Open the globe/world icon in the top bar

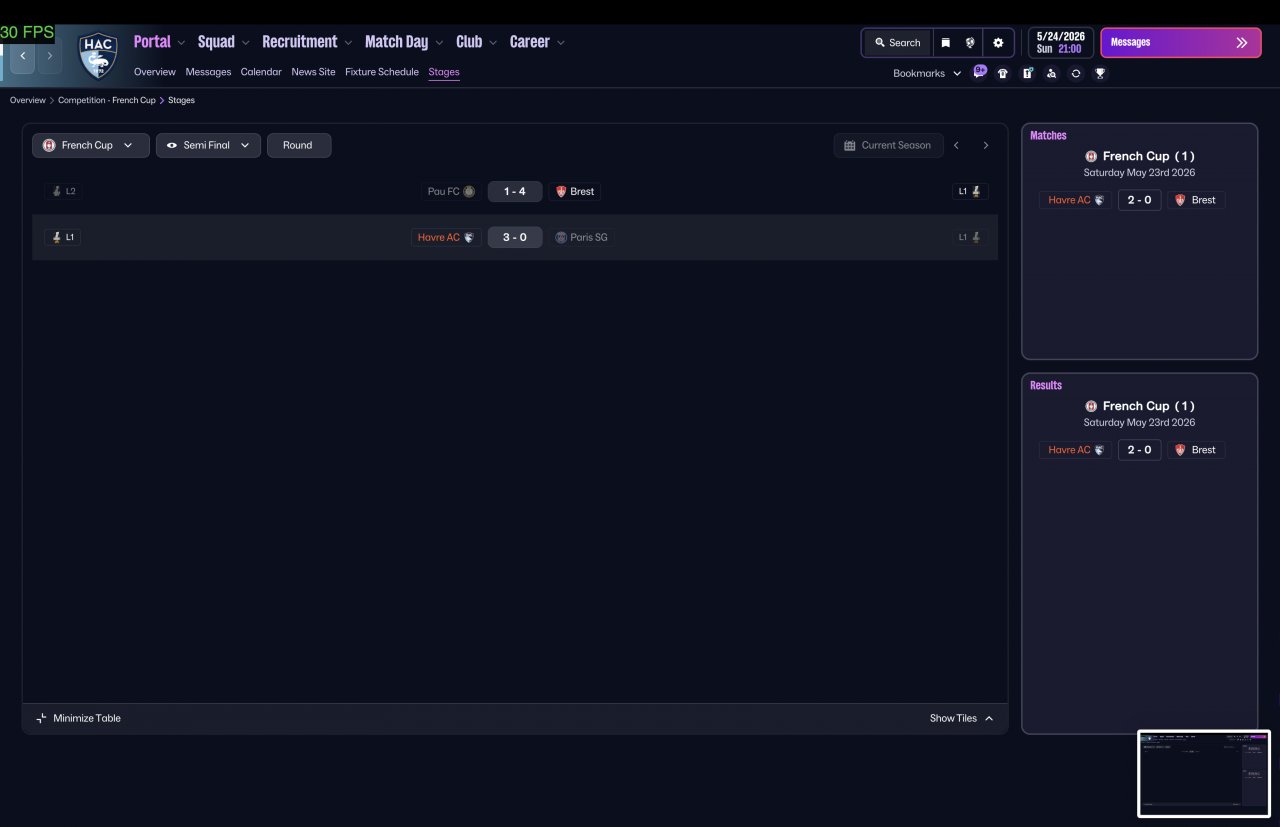coord(970,43)
